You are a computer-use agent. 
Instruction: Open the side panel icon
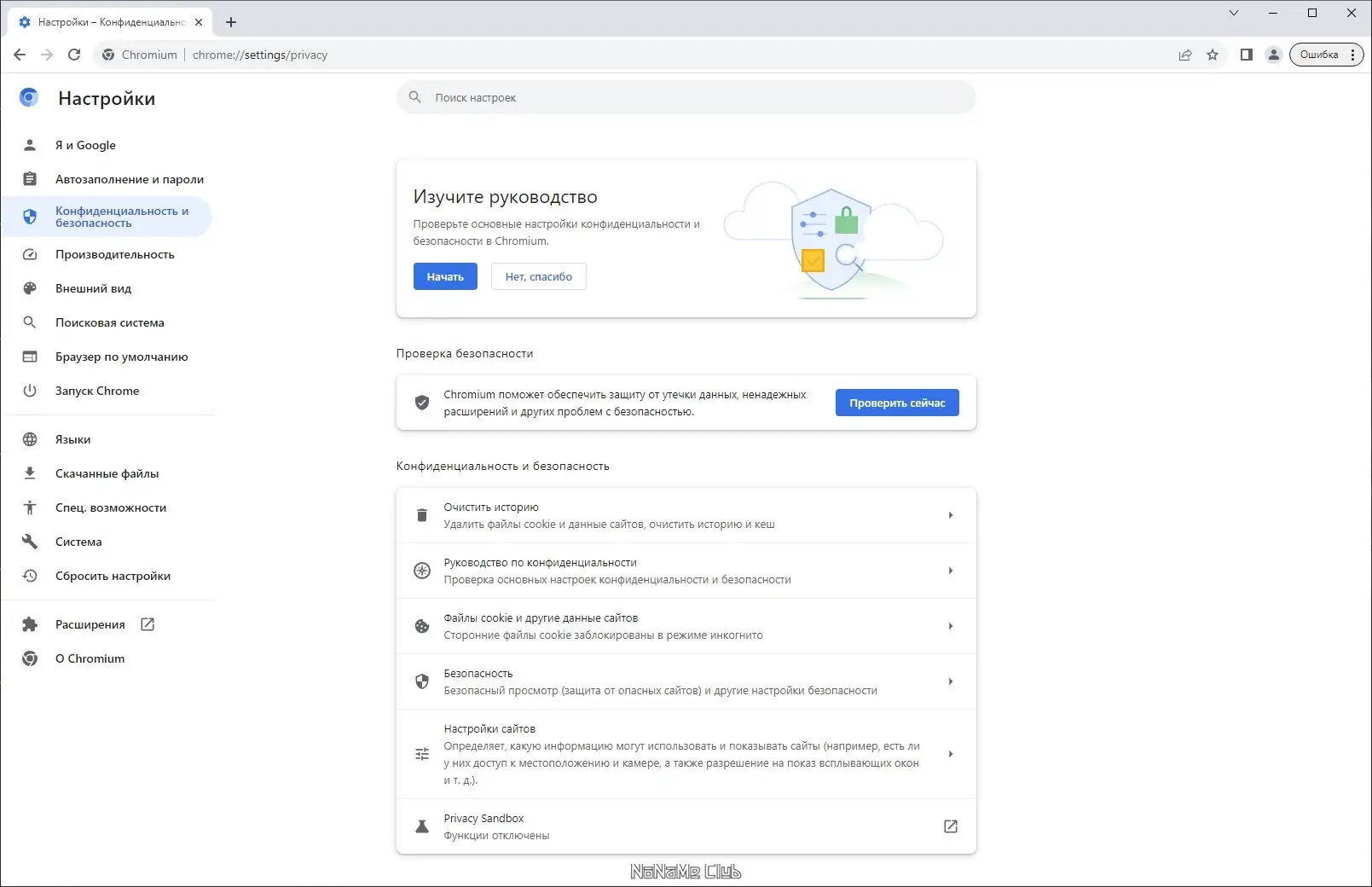(1246, 55)
